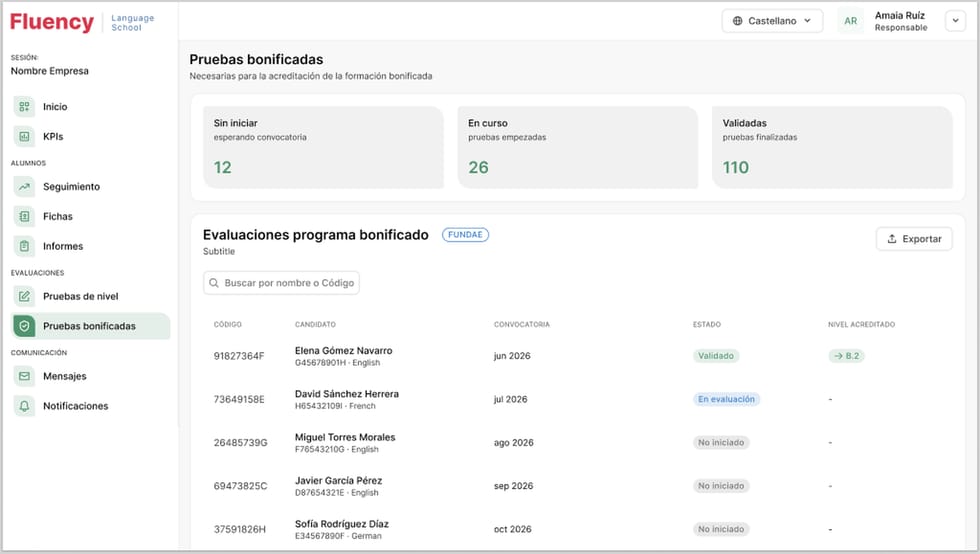980x554 pixels.
Task: Click the globe icon beside Castellano
Action: click(x=738, y=21)
